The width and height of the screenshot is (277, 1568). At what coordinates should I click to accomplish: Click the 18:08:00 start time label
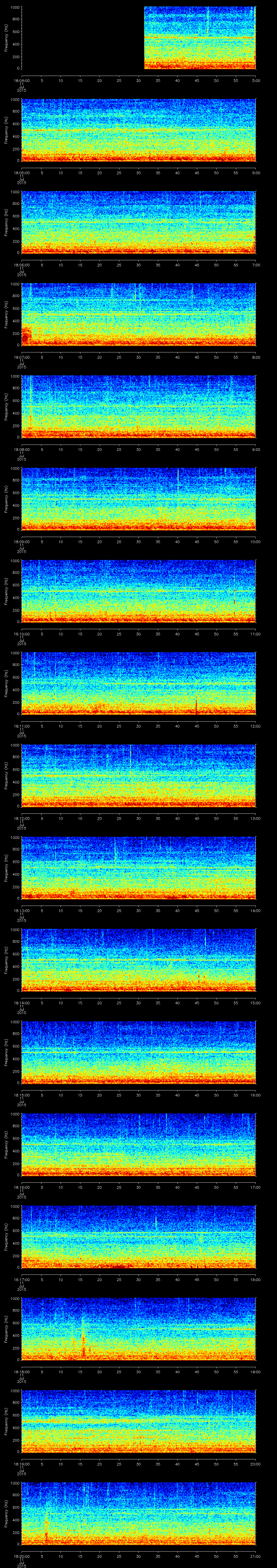point(21,449)
